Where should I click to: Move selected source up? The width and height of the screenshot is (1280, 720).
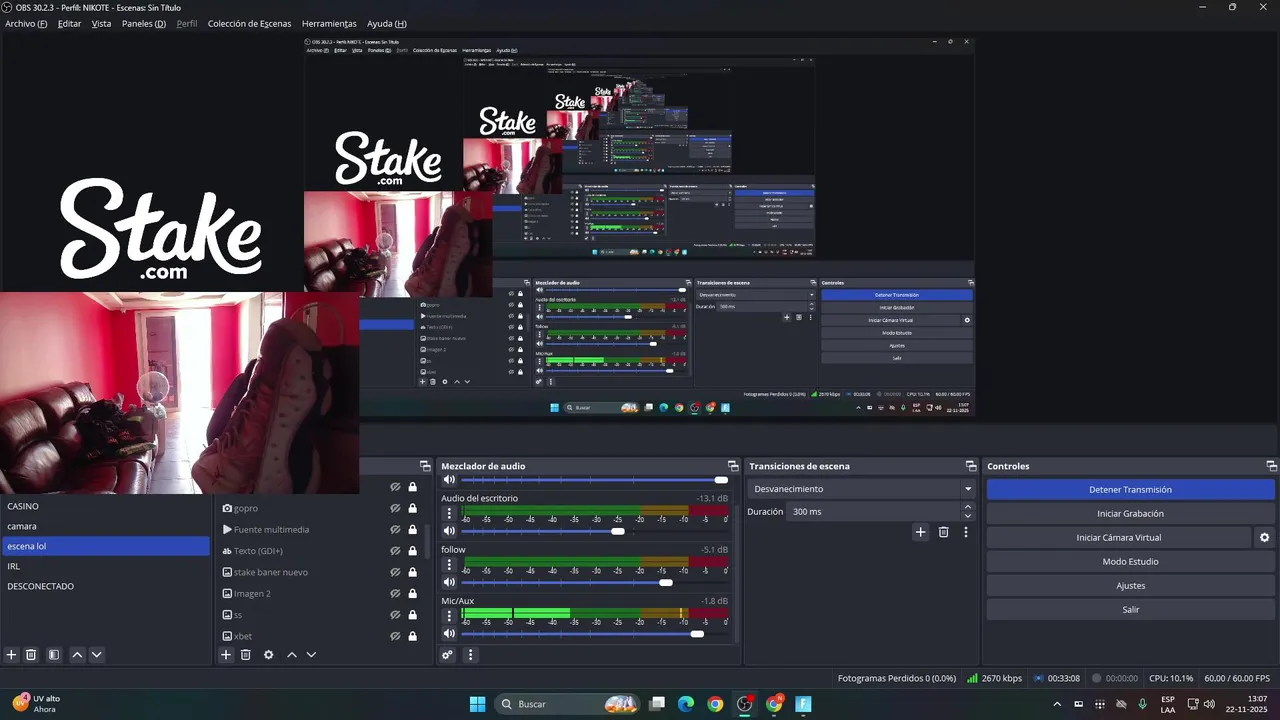pyautogui.click(x=292, y=655)
